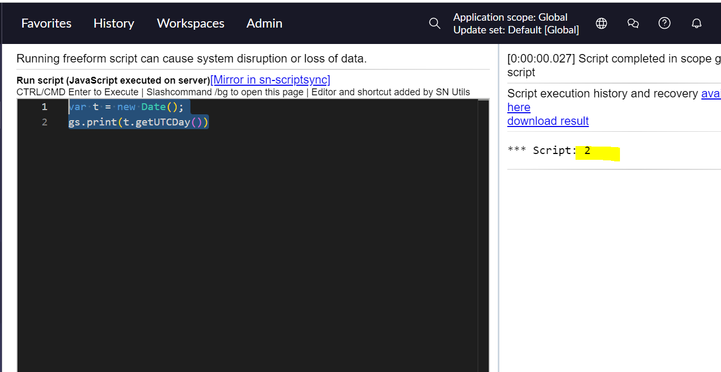
Task: Click code line 1 'var t = new Date();'
Action: tap(126, 107)
